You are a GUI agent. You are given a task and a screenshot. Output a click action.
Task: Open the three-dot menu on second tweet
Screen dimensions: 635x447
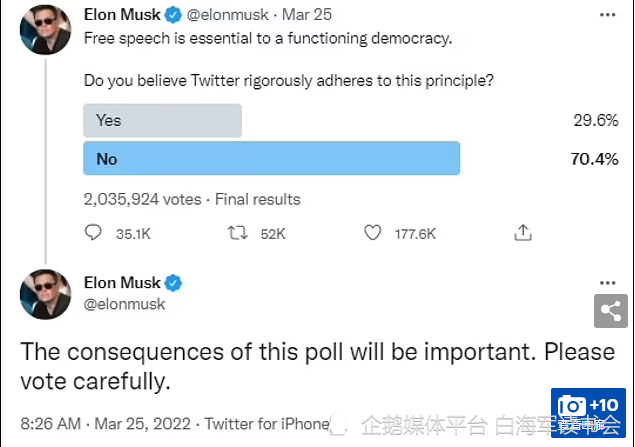[x=607, y=283]
